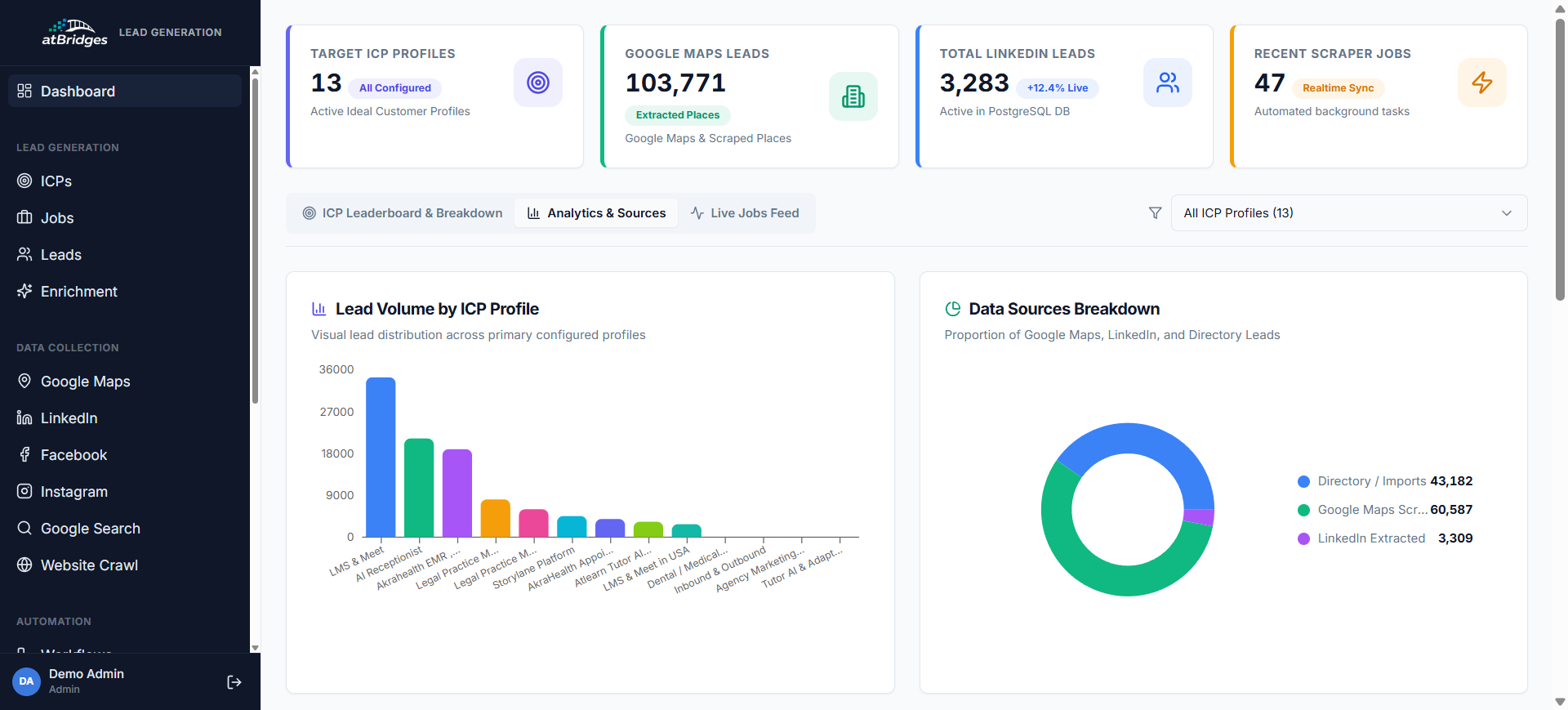Click the green AI Receptionist bar
The image size is (1568, 710).
coord(419,488)
